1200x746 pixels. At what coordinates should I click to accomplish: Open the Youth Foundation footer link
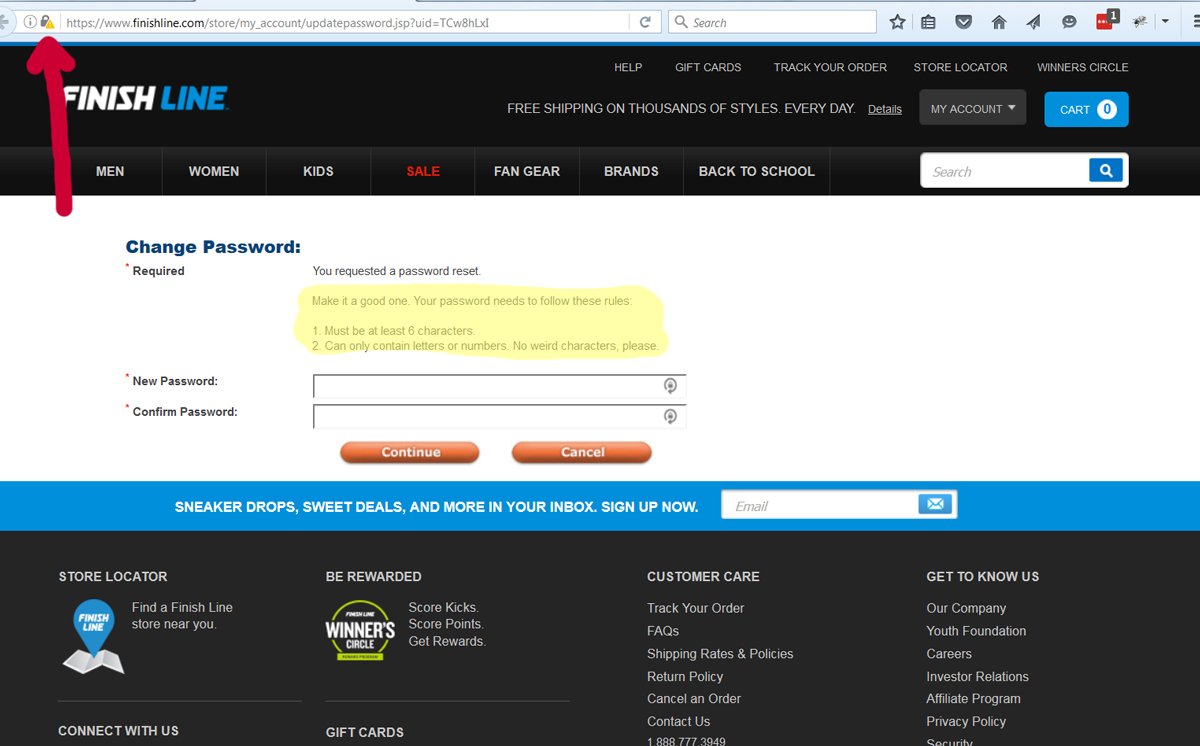click(x=976, y=631)
